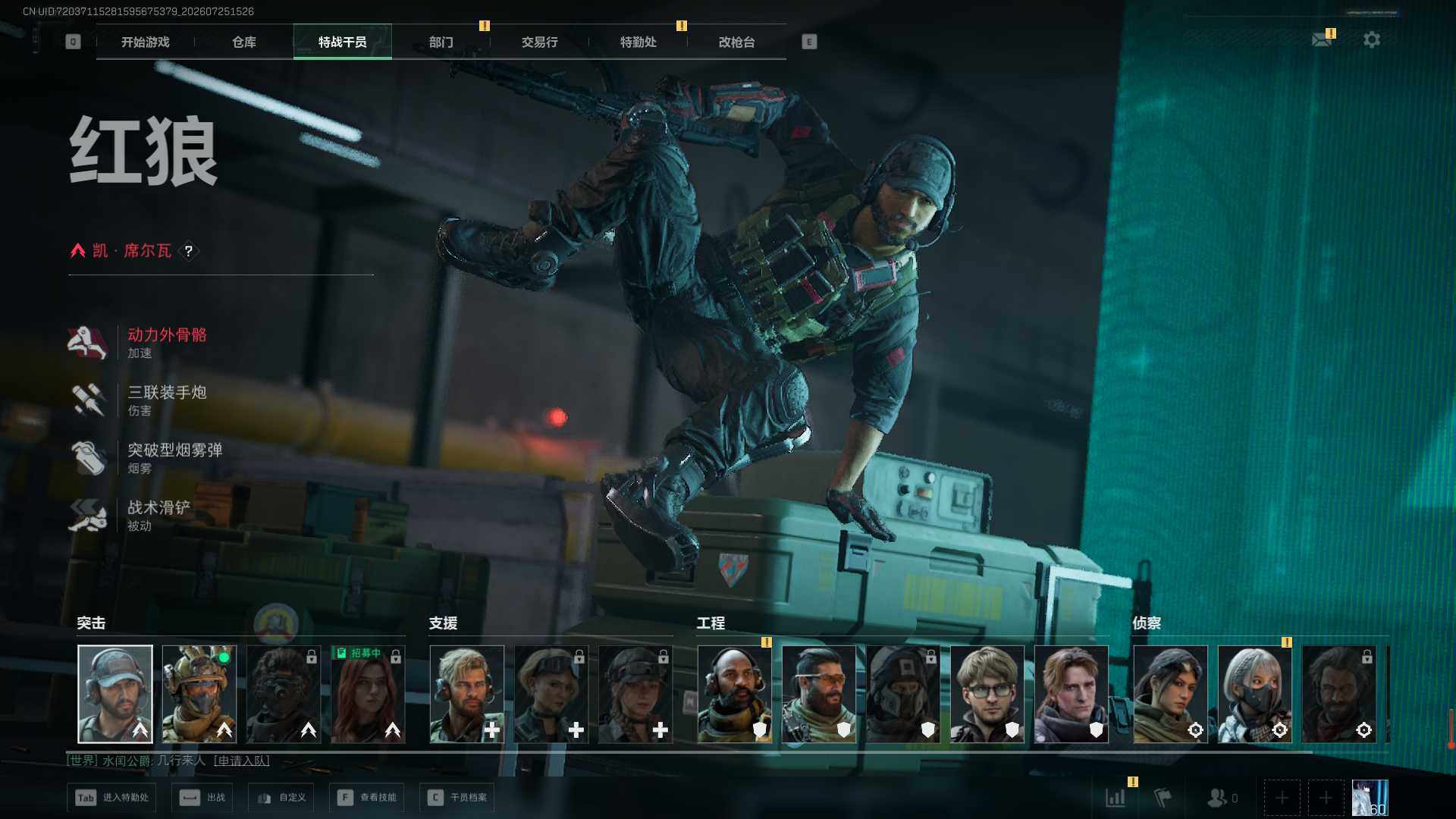Select the bald bearded engineer operator

734,694
